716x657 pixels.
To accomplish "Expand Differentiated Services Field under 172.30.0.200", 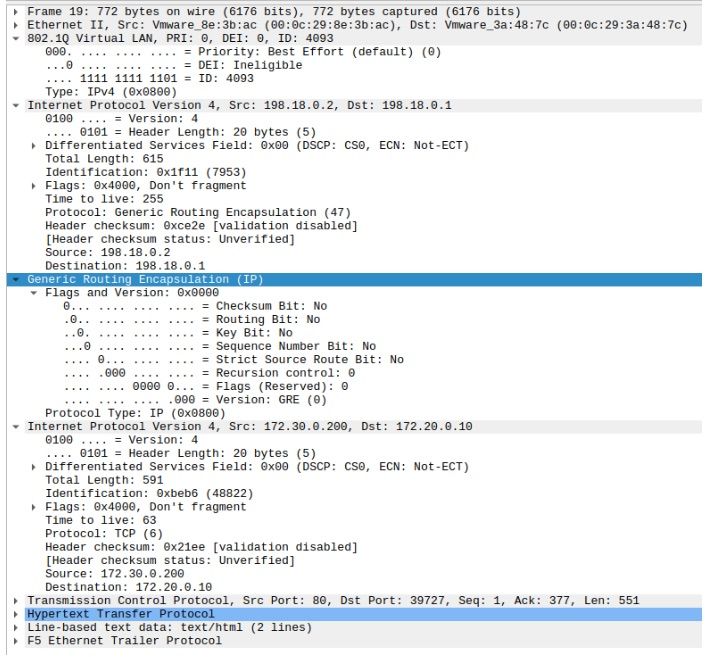I will [34, 467].
